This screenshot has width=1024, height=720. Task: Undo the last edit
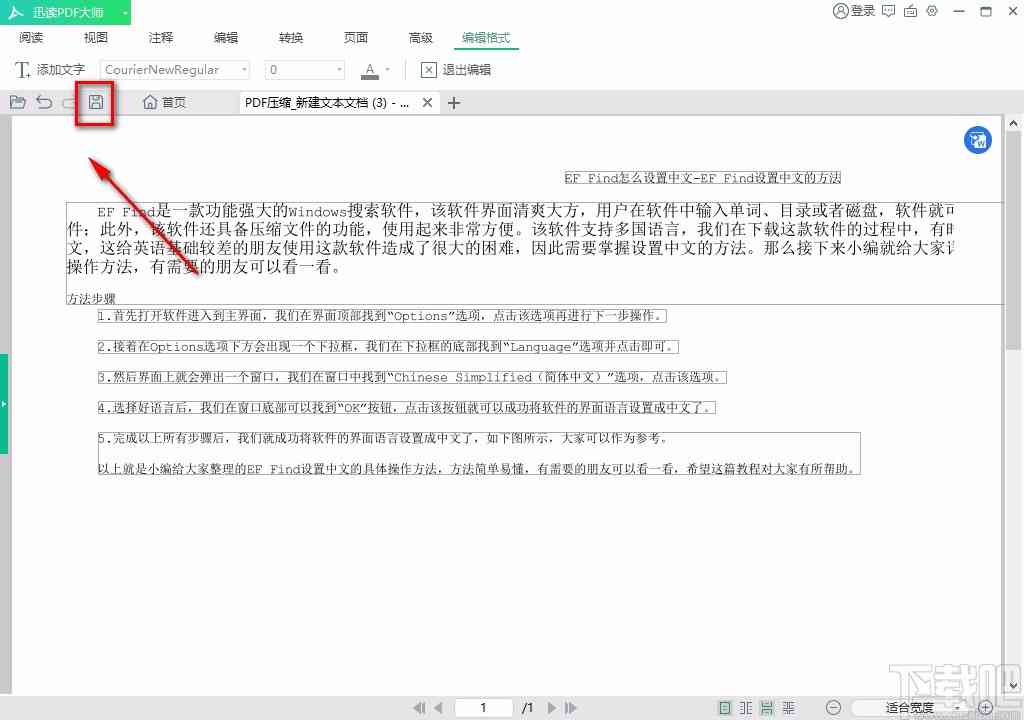pyautogui.click(x=44, y=102)
